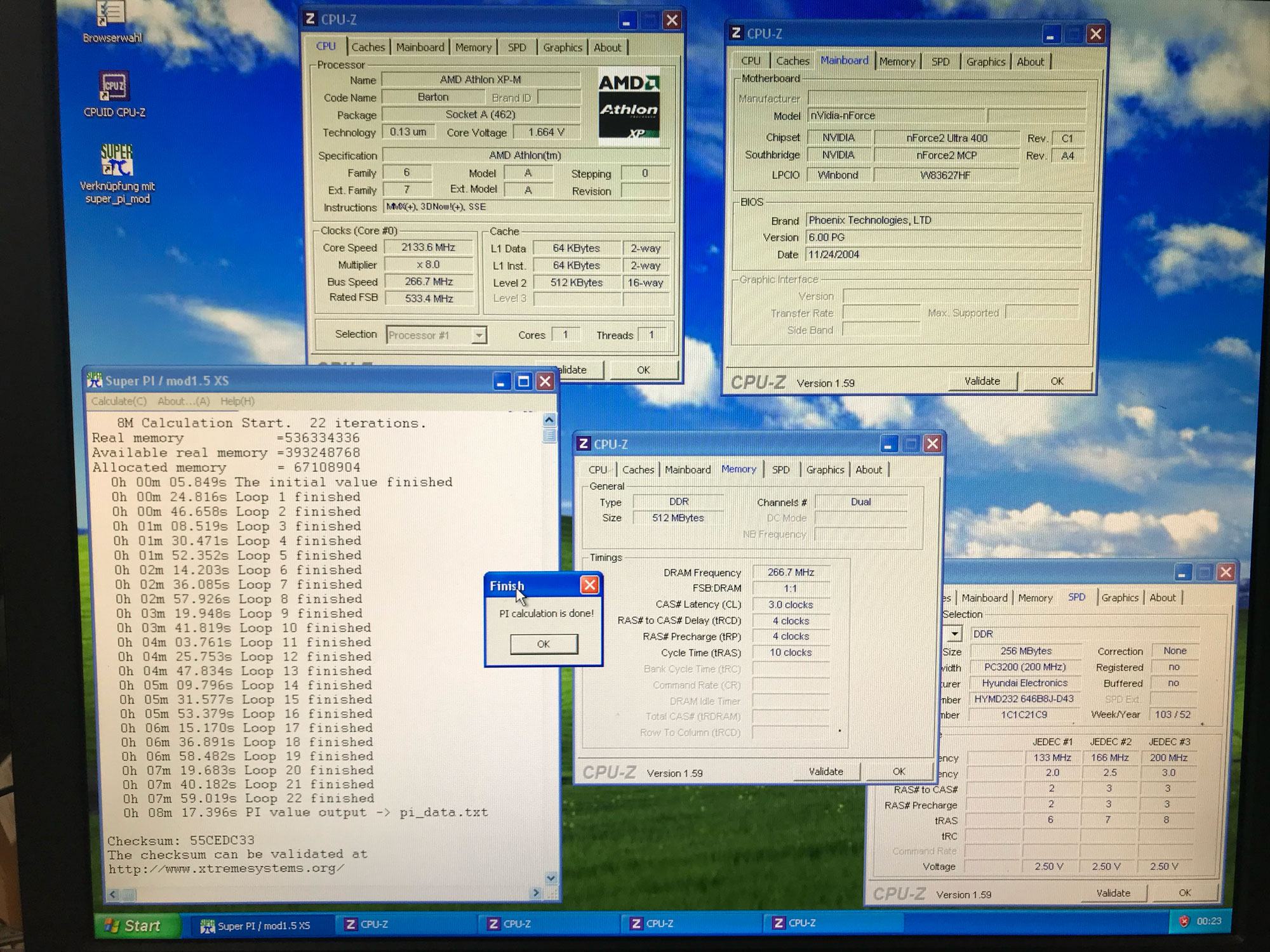This screenshot has width=1270, height=952.
Task: Select Graphics tab in processor CPU-Z window
Action: [x=563, y=47]
